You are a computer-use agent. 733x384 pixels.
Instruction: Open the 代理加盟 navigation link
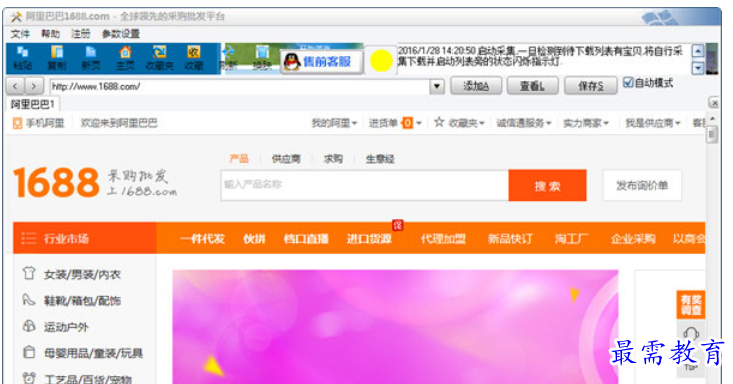click(x=443, y=239)
